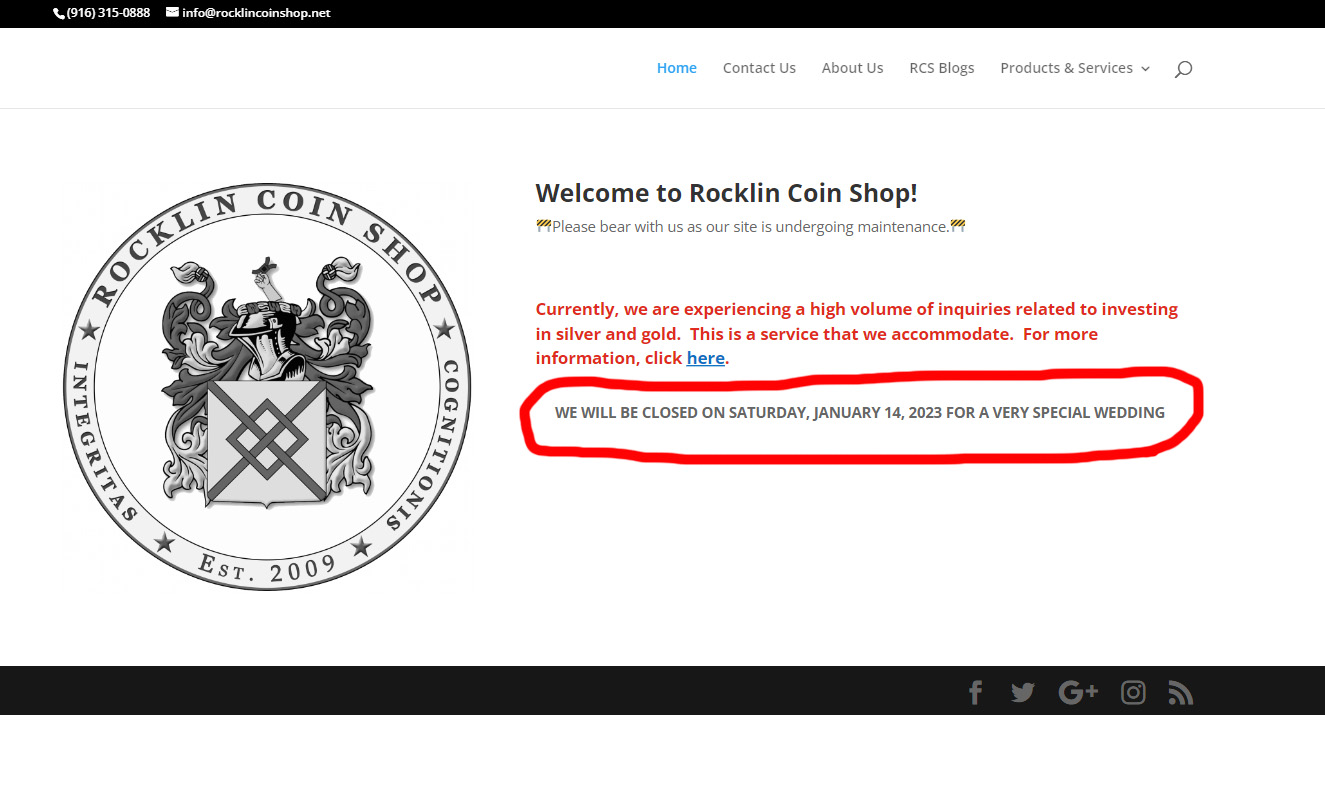
Task: Open the Instagram icon in footer
Action: pos(1133,692)
